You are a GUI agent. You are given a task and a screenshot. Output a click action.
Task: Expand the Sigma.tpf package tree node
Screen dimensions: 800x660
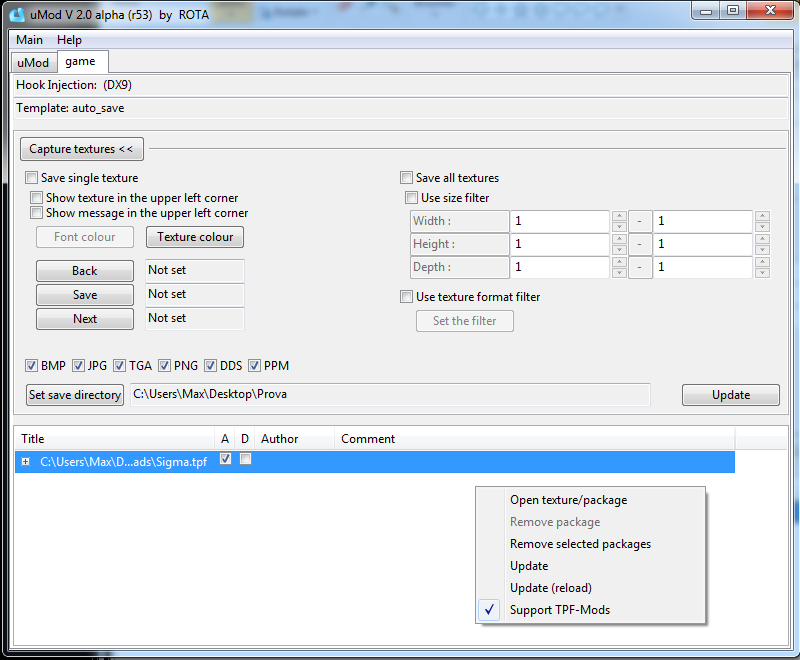25,461
